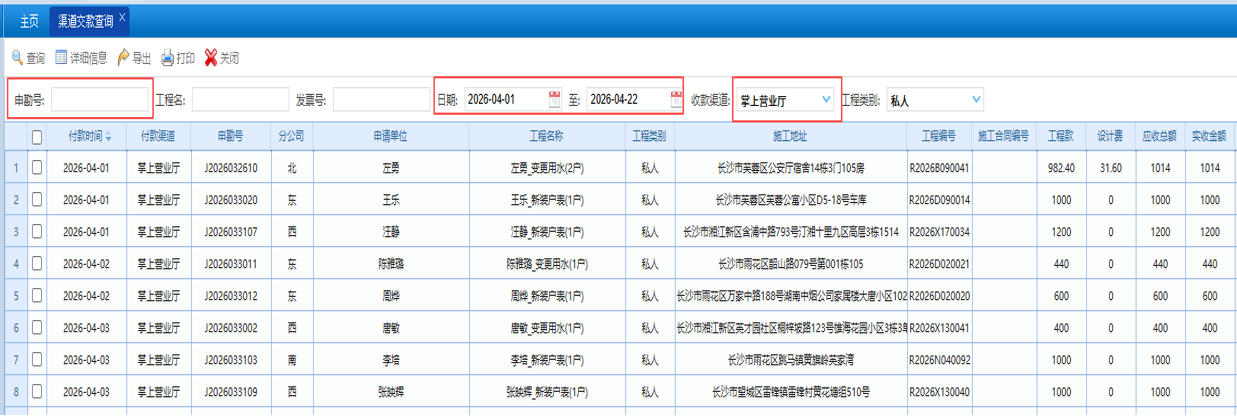The width and height of the screenshot is (1237, 416).
Task: Click into the 工程名 input field
Action: pyautogui.click(x=240, y=100)
